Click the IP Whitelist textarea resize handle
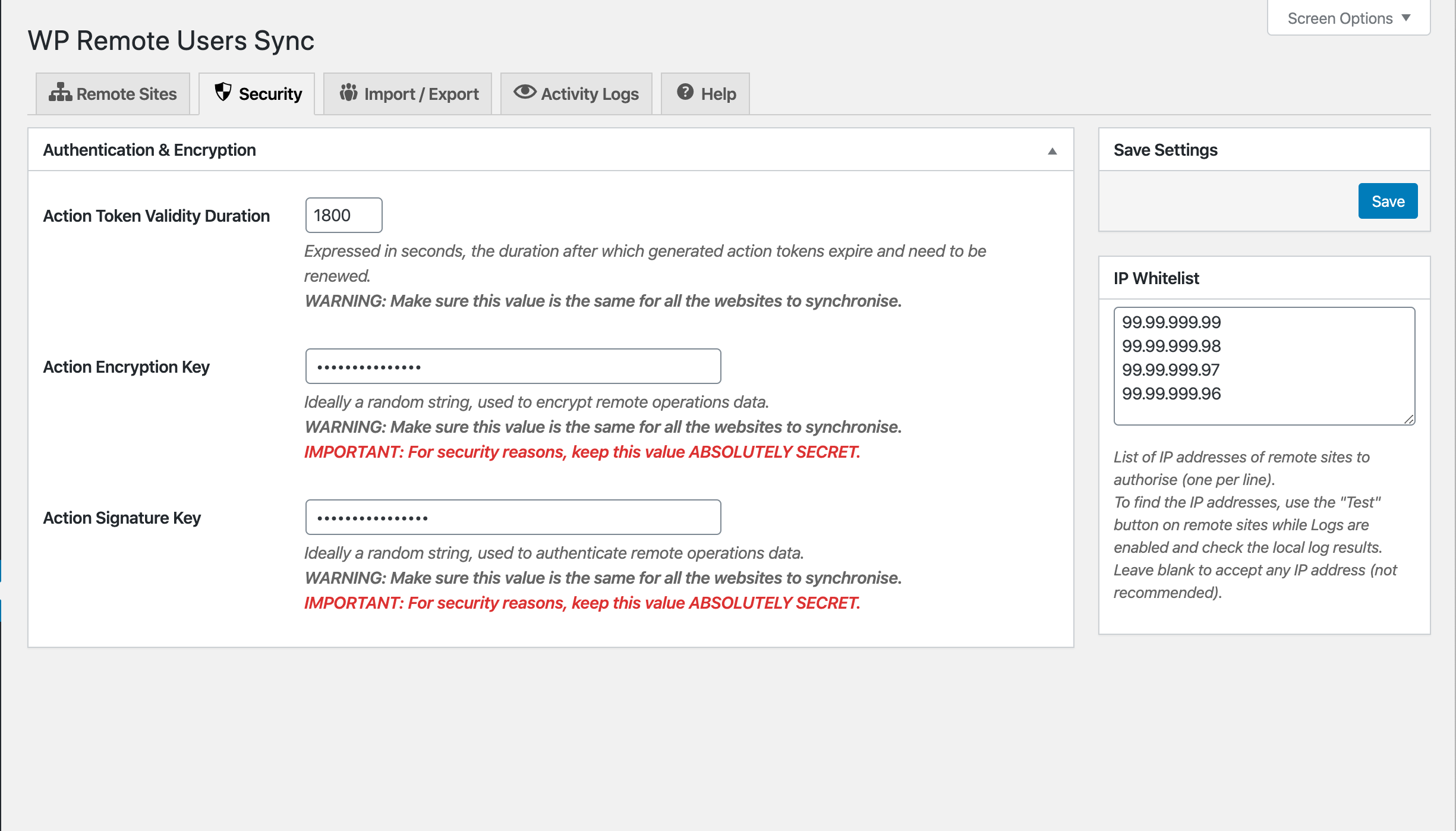Viewport: 1456px width, 831px height. (1409, 419)
